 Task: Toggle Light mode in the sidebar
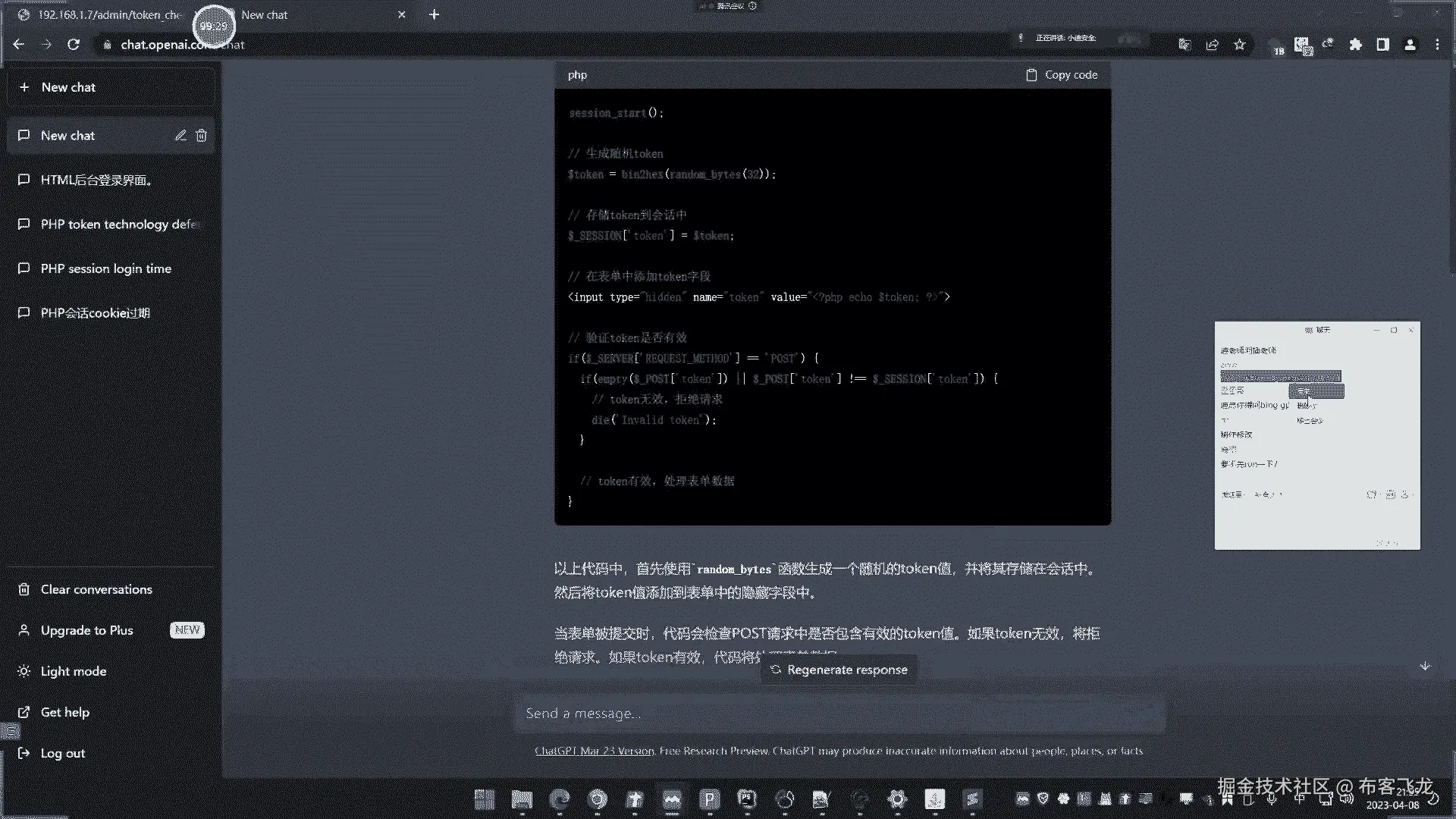[x=73, y=671]
